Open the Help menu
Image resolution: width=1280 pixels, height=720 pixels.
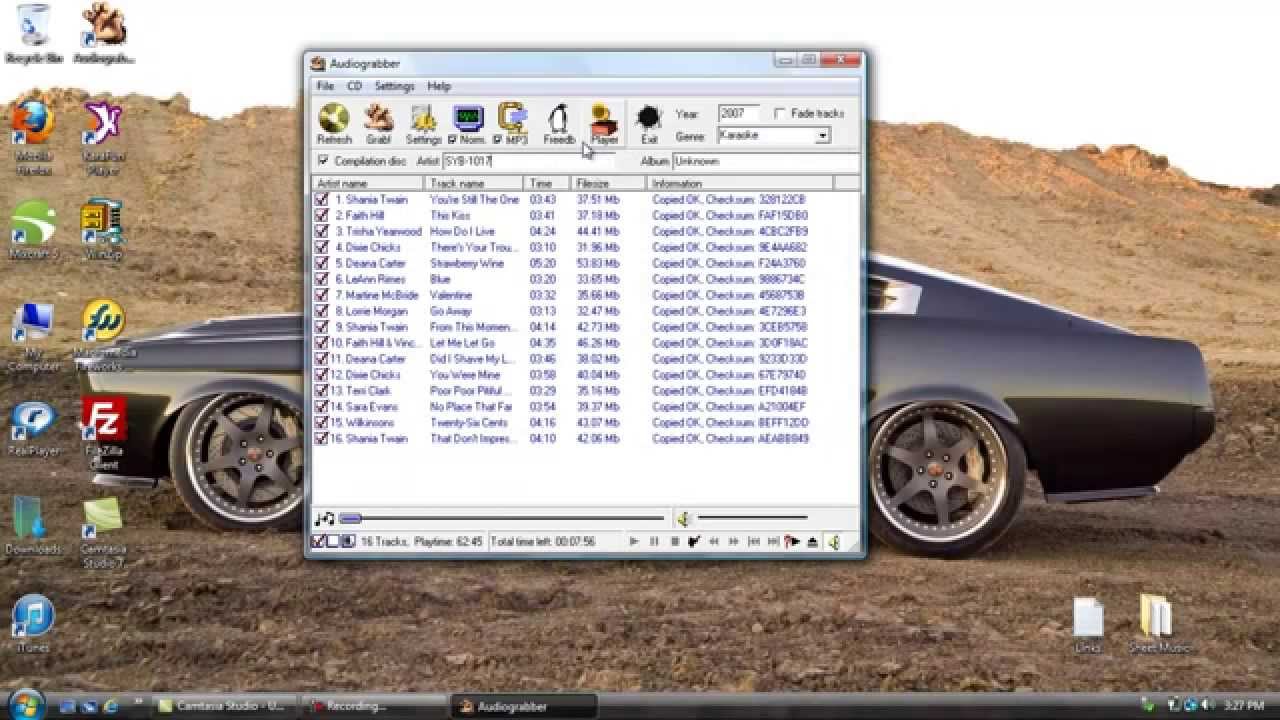(x=439, y=87)
